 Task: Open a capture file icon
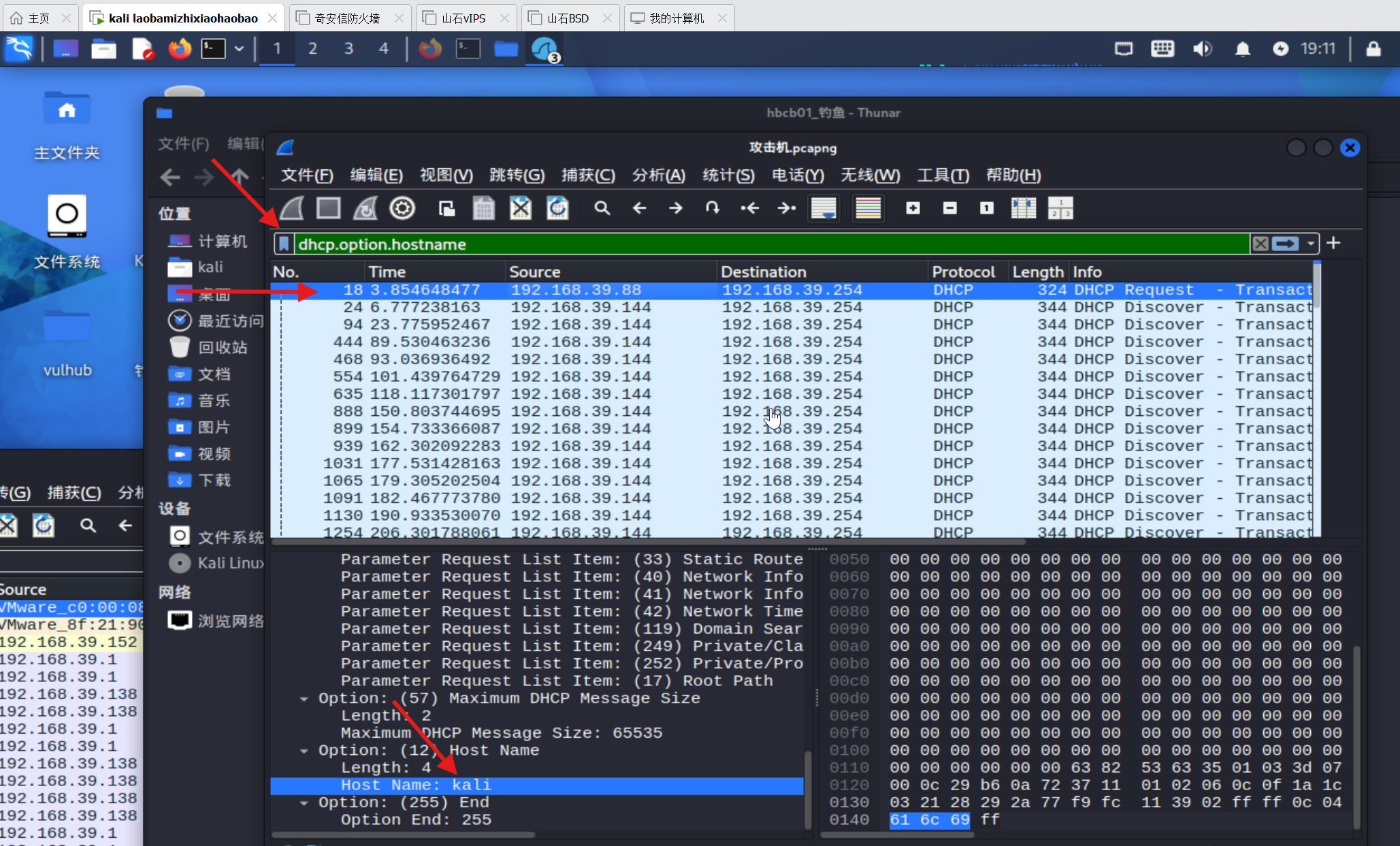[x=446, y=208]
